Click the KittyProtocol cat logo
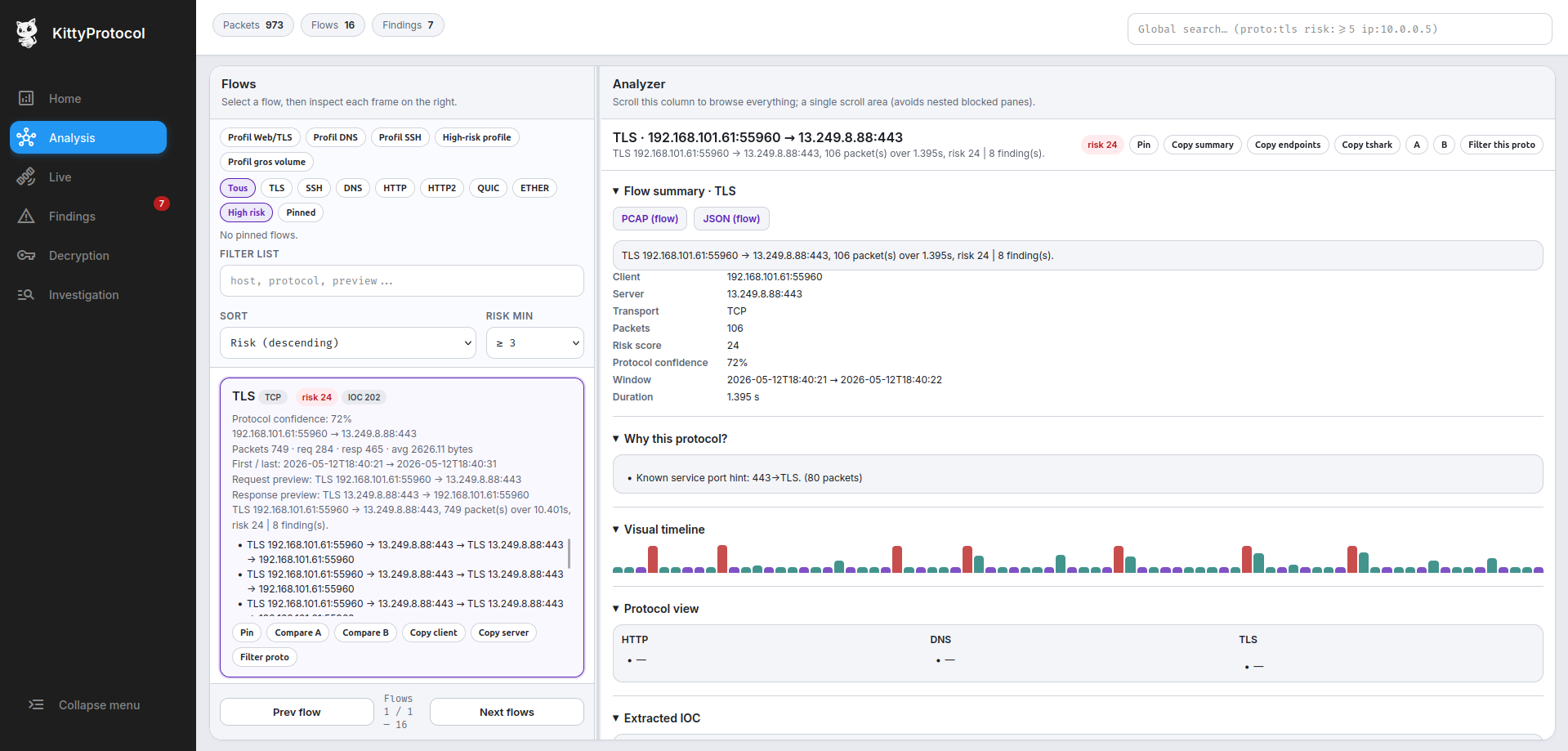 pos(28,33)
